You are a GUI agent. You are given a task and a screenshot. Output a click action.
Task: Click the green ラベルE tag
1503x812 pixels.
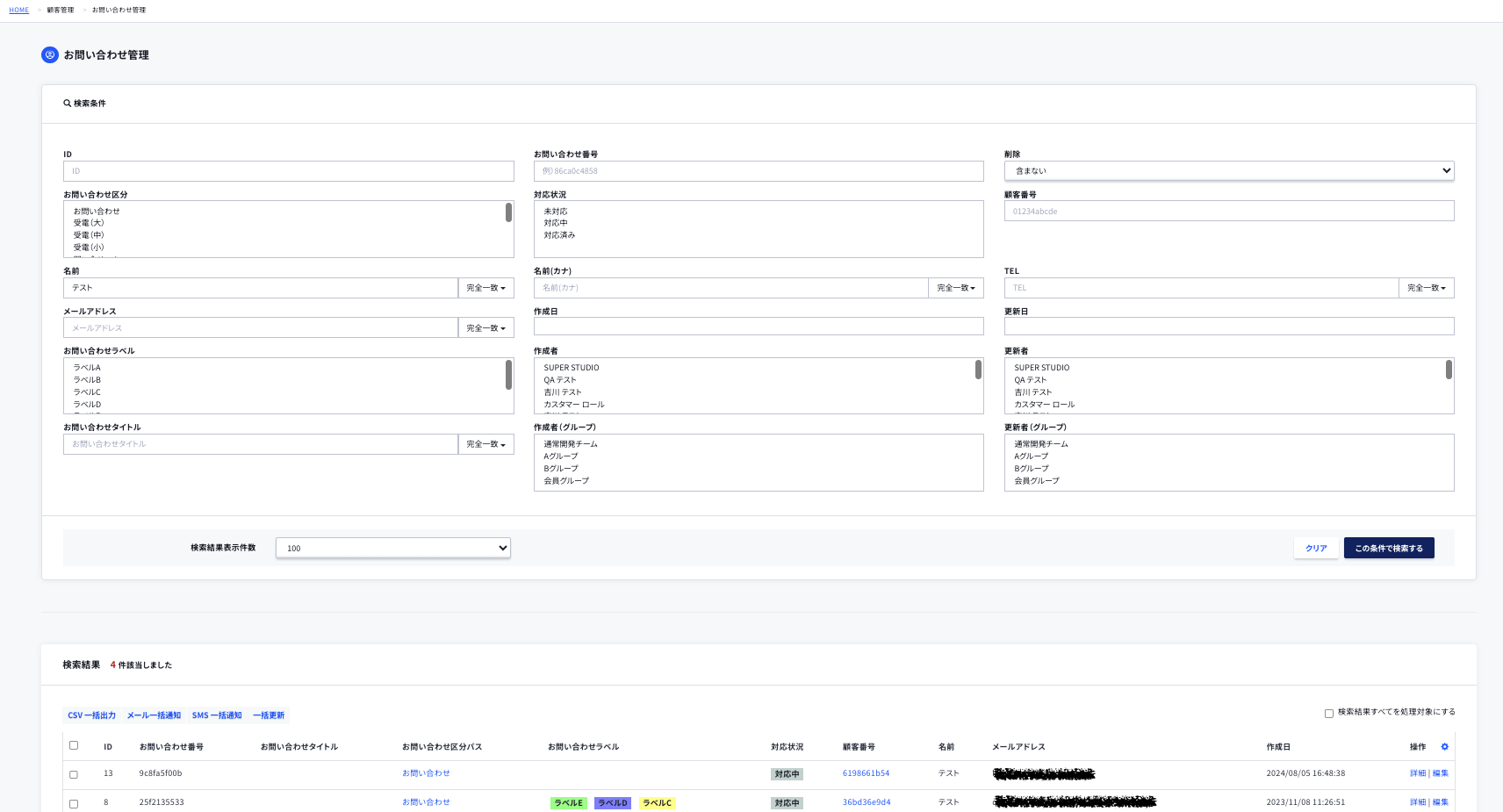[568, 803]
